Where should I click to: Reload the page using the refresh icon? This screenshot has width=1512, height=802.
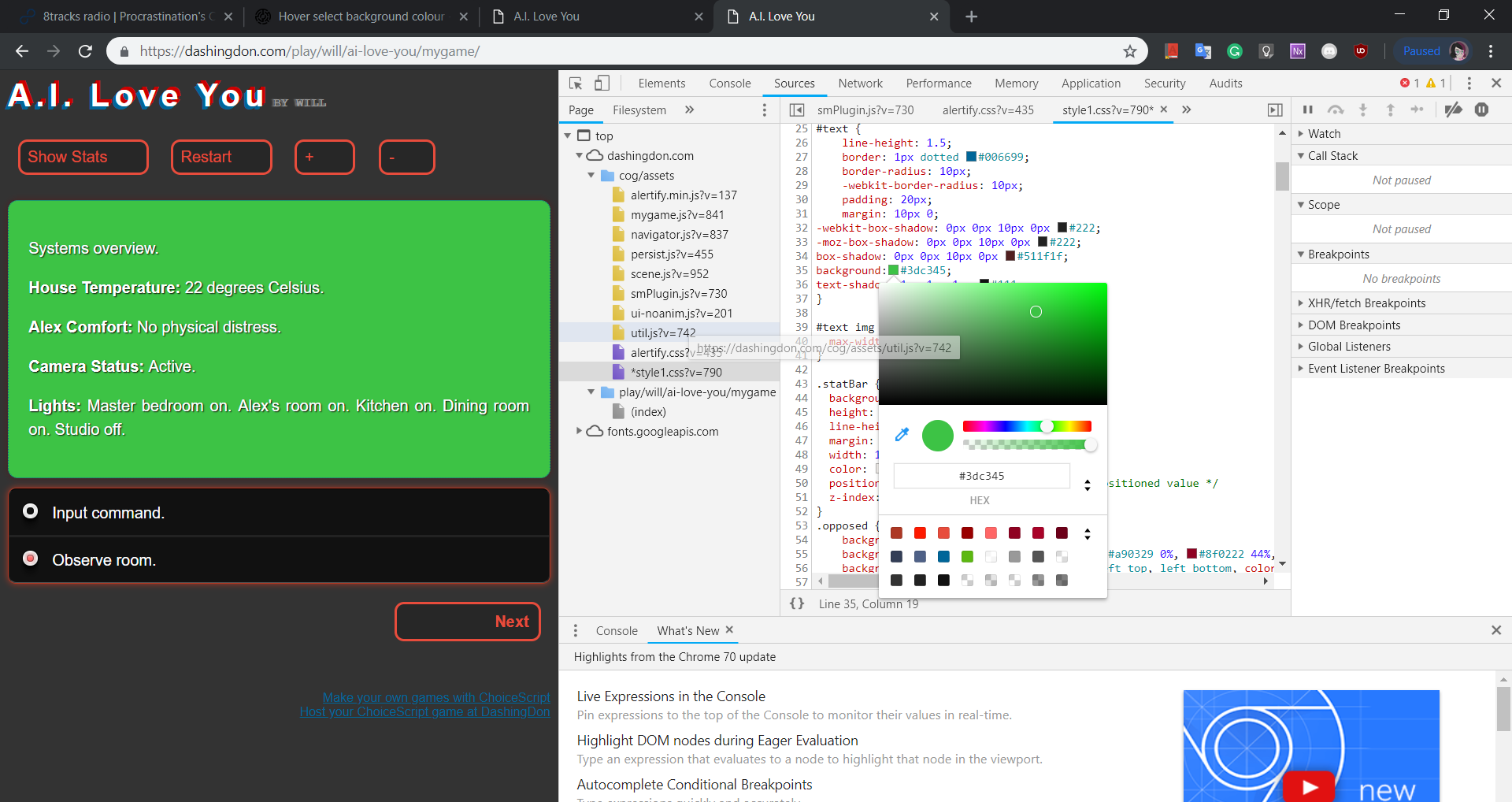(85, 51)
